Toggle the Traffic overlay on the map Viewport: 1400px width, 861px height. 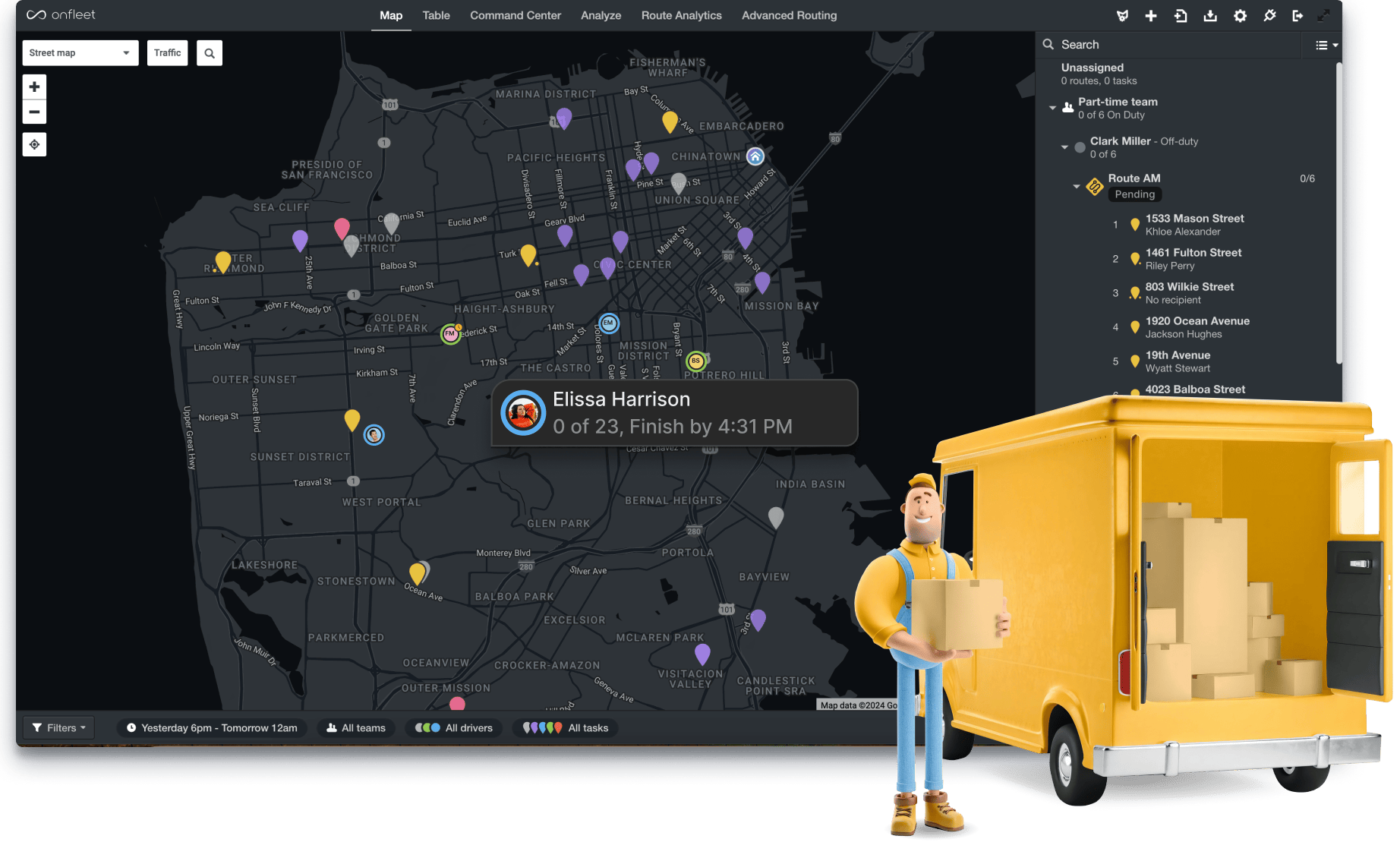click(x=167, y=52)
